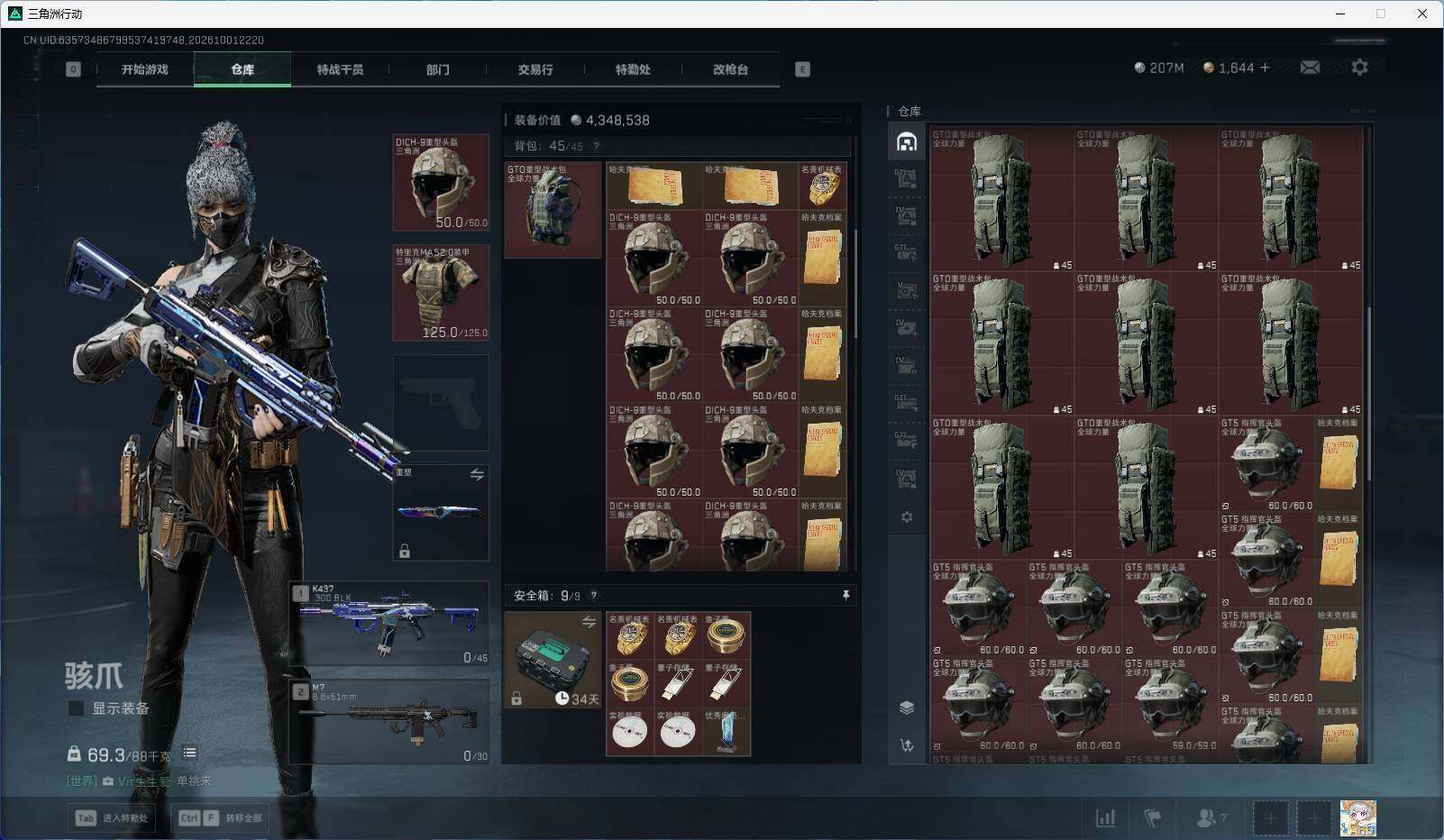
Task: Click the 转移全部 Ctrl F button
Action: point(220,817)
